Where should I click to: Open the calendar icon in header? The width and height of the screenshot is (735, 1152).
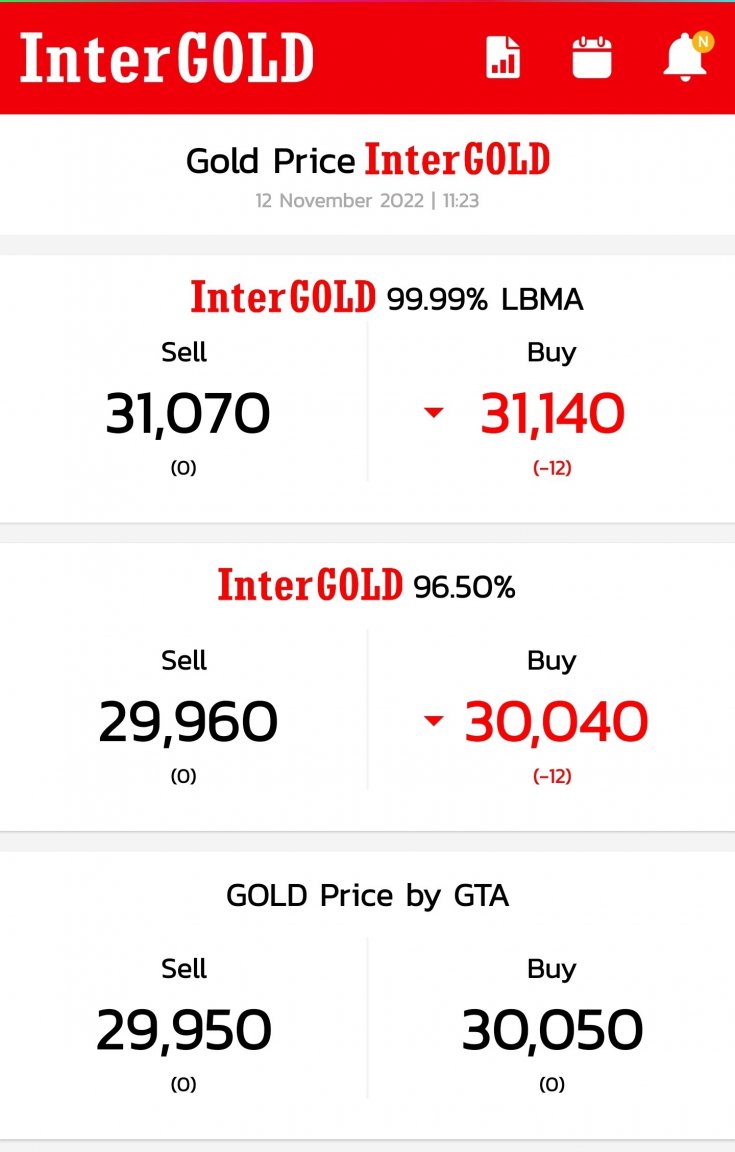[x=592, y=57]
